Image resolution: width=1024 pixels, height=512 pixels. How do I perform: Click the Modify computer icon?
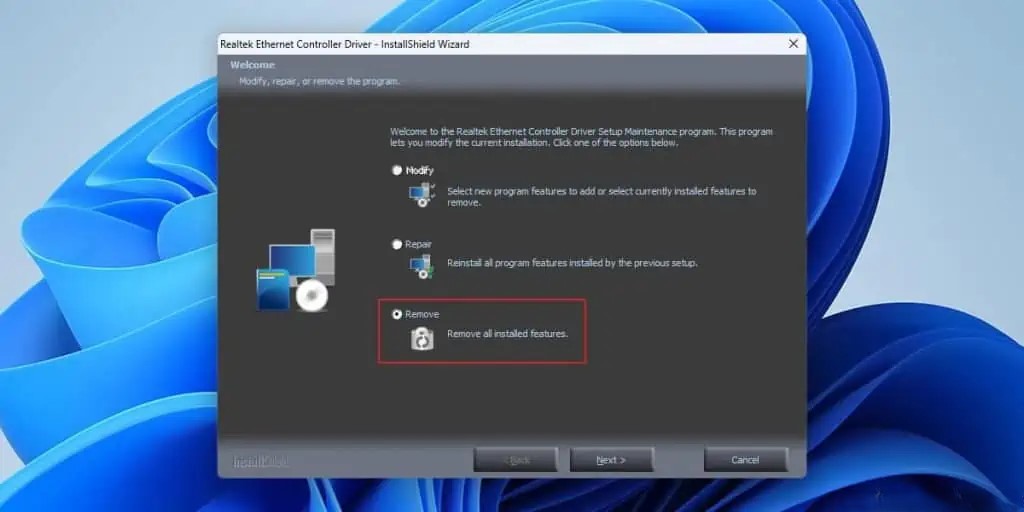coord(422,195)
